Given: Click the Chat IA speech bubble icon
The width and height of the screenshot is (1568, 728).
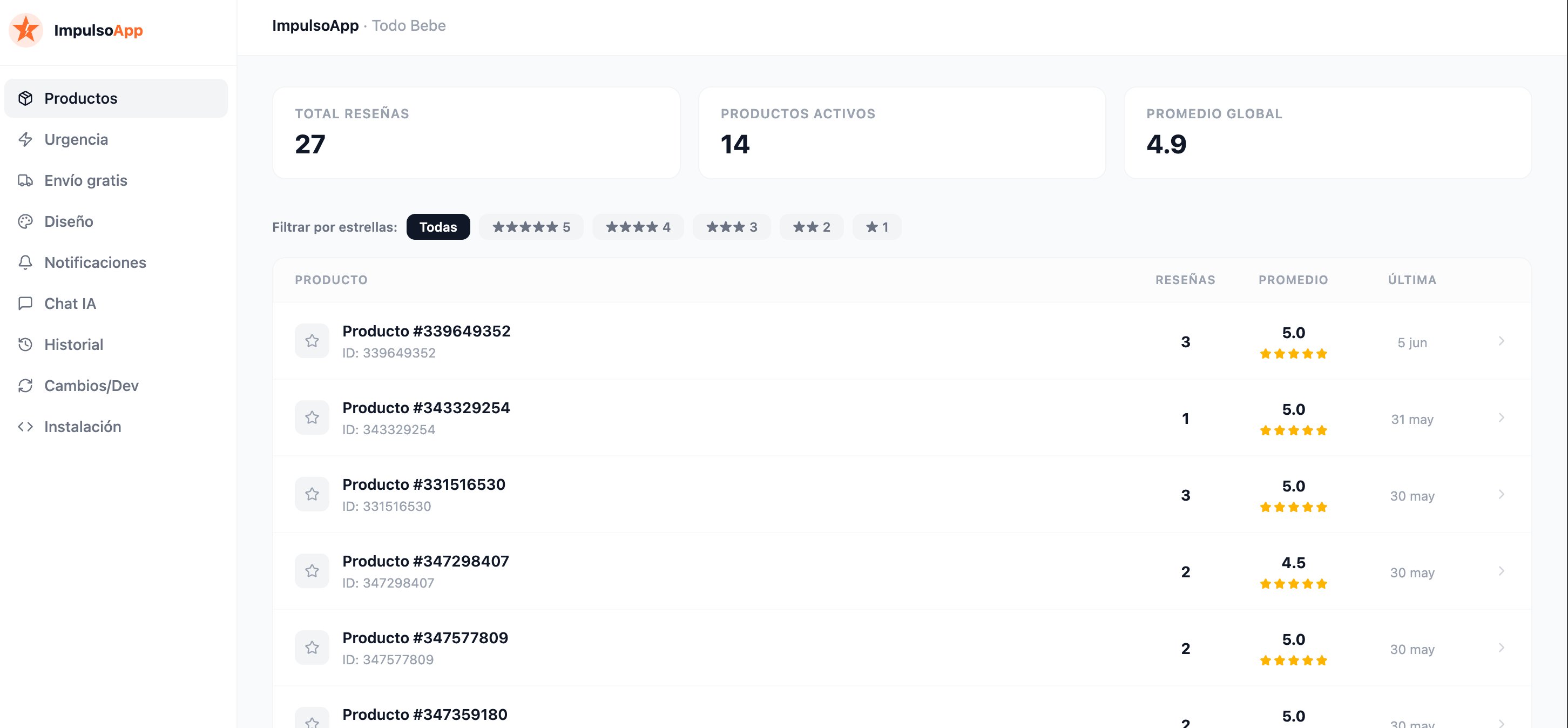Looking at the screenshot, I should [25, 303].
